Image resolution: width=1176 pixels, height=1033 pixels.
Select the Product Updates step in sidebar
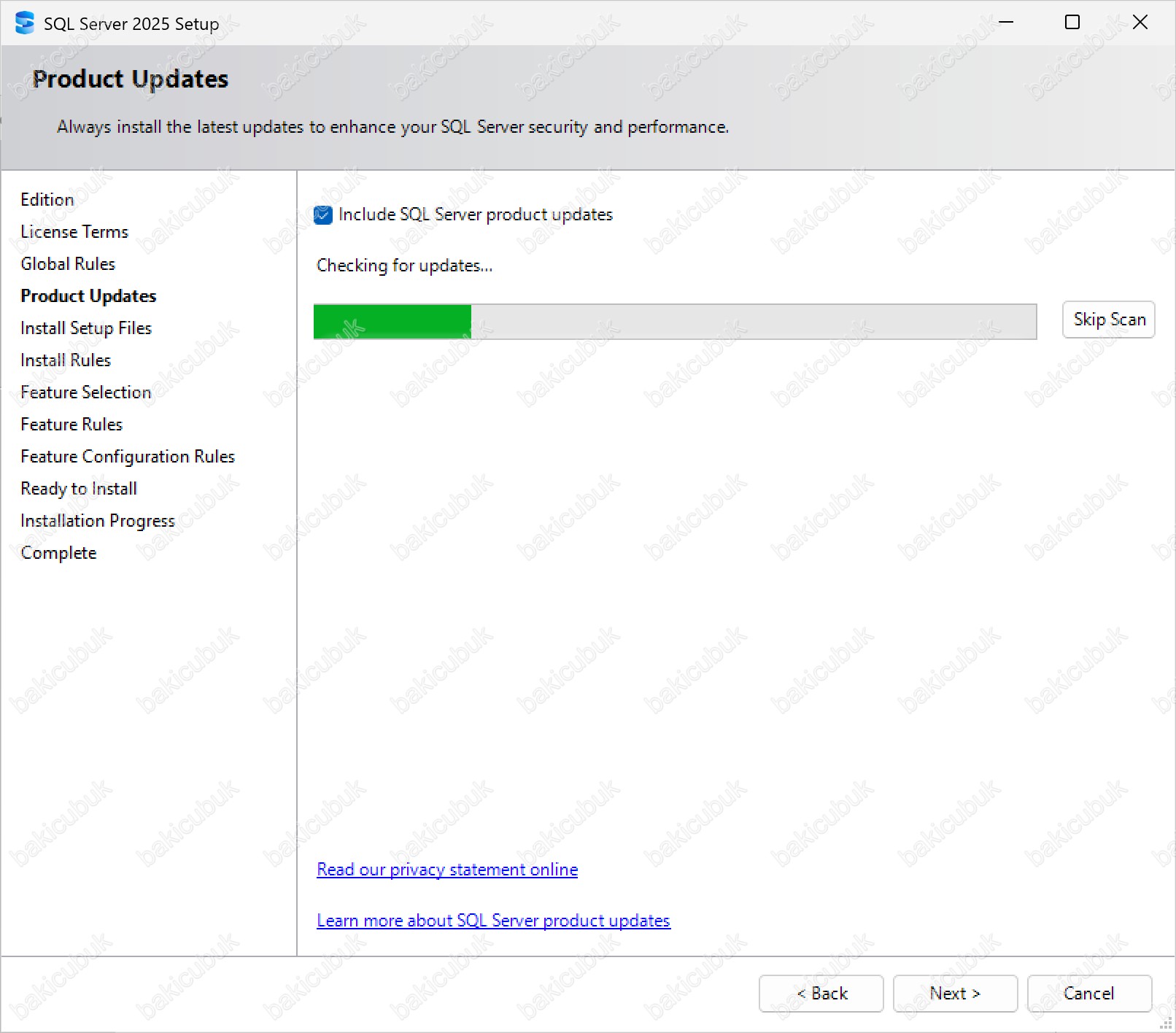click(x=88, y=296)
